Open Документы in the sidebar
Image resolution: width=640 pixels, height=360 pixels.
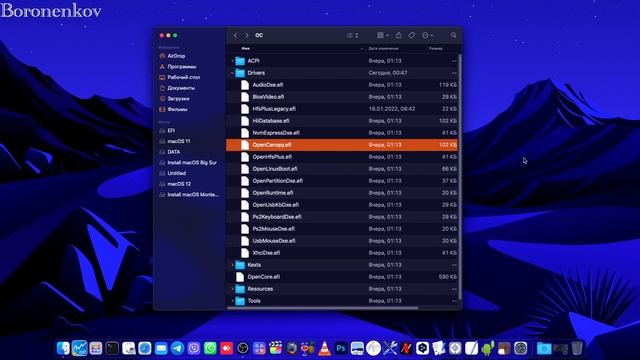181,88
